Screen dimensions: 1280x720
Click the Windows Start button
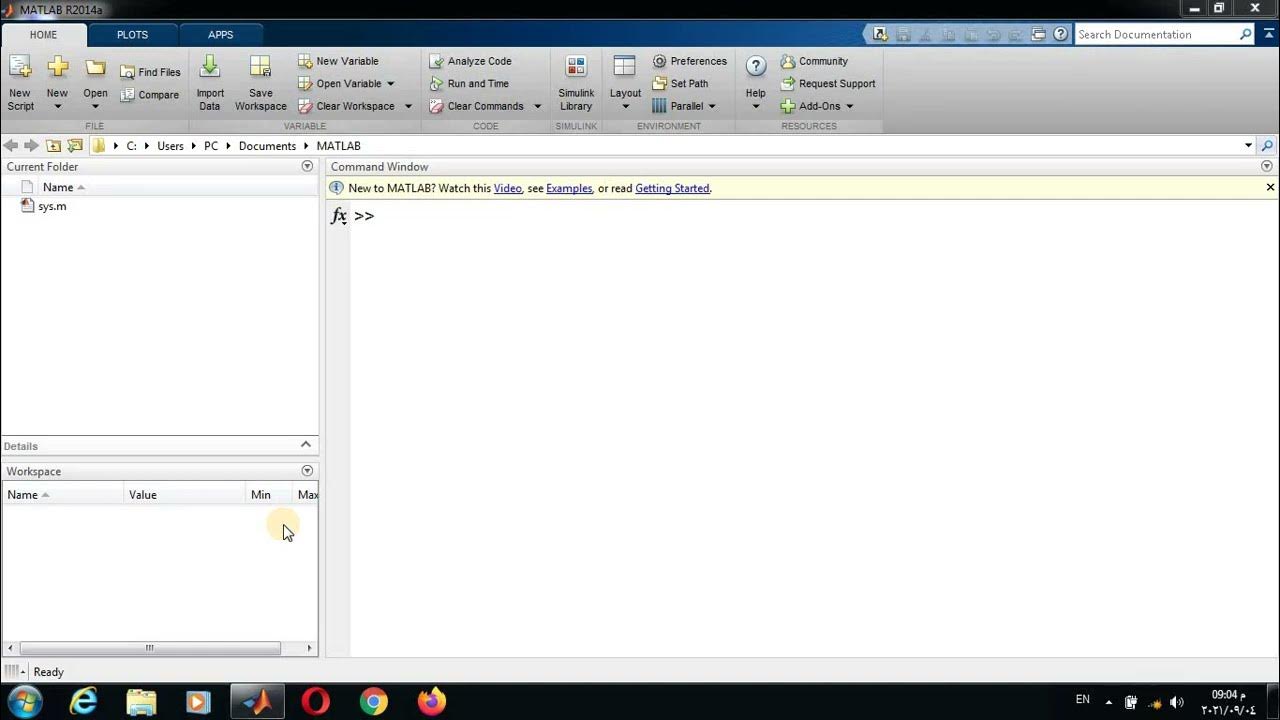tap(24, 701)
